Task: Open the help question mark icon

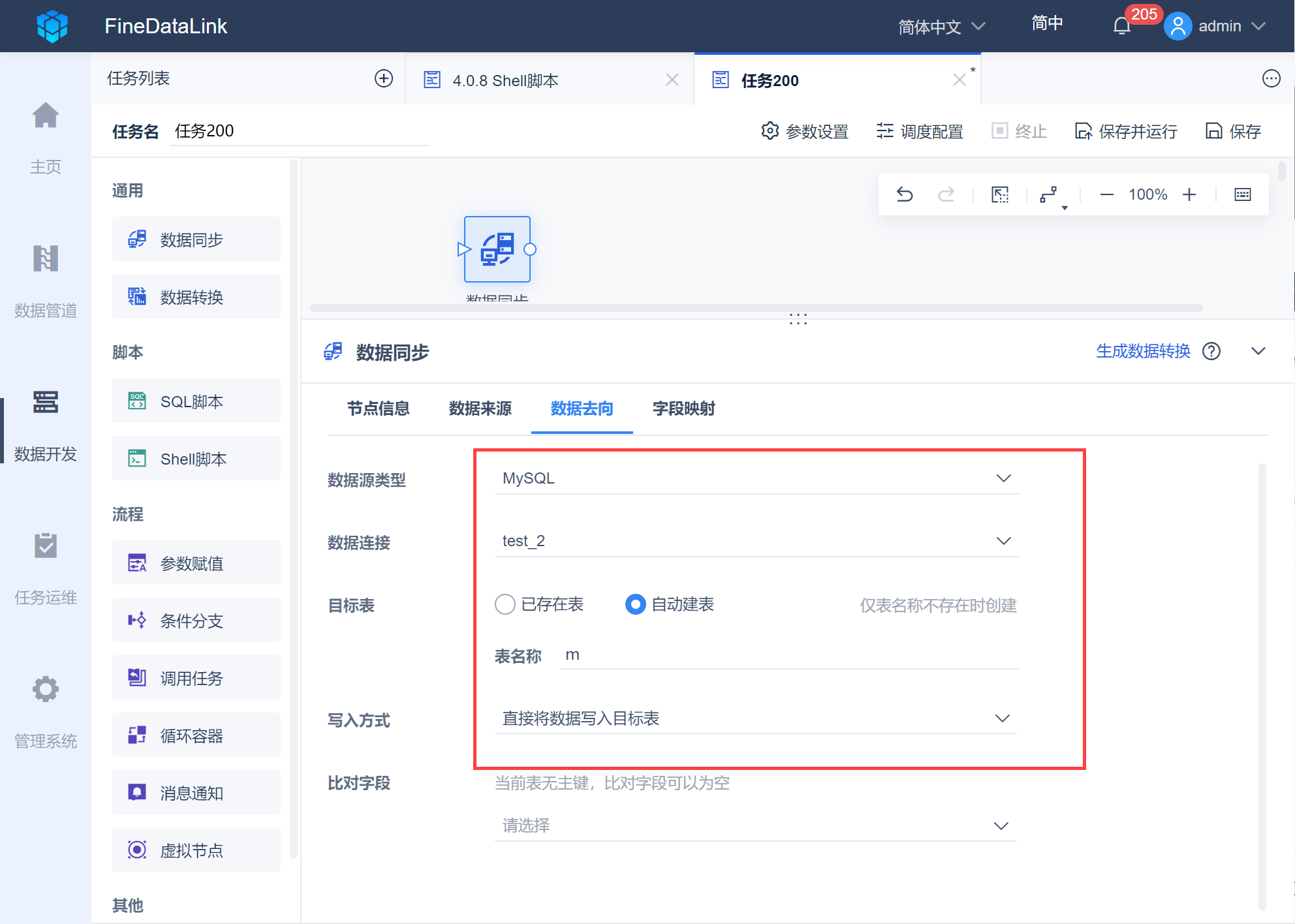Action: click(1211, 351)
